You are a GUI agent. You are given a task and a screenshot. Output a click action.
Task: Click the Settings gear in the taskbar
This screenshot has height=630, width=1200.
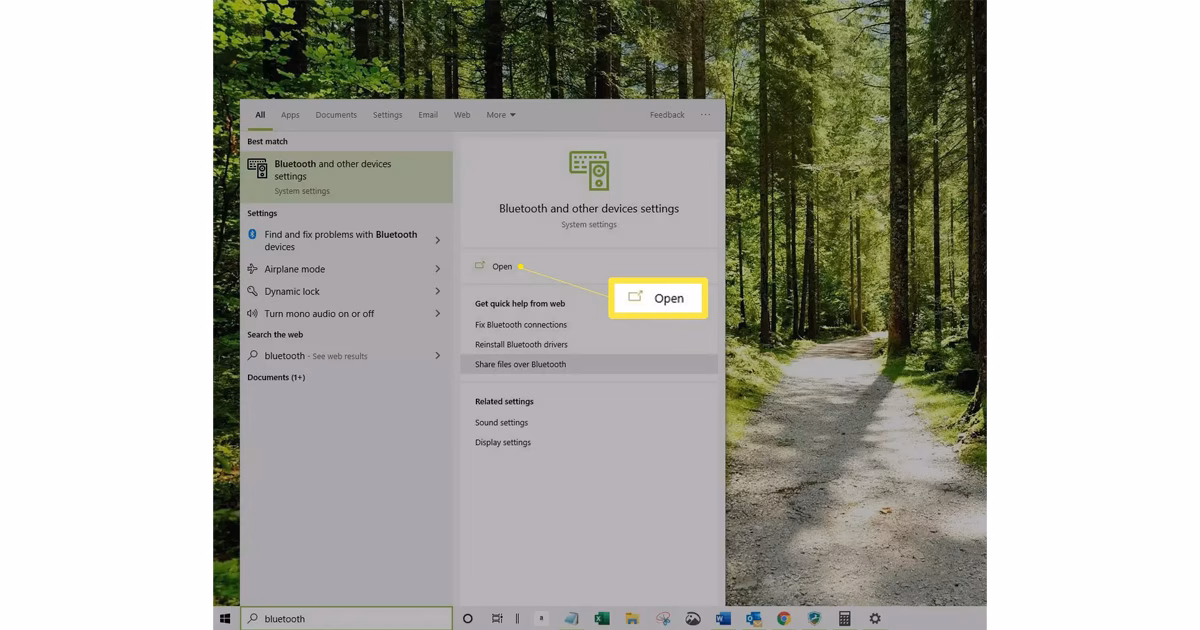tap(875, 619)
